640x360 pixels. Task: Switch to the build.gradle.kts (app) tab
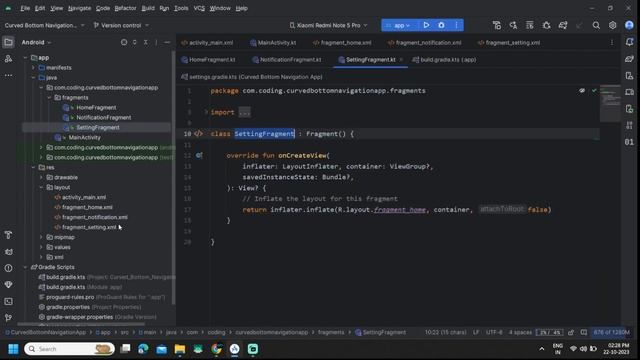[444, 60]
